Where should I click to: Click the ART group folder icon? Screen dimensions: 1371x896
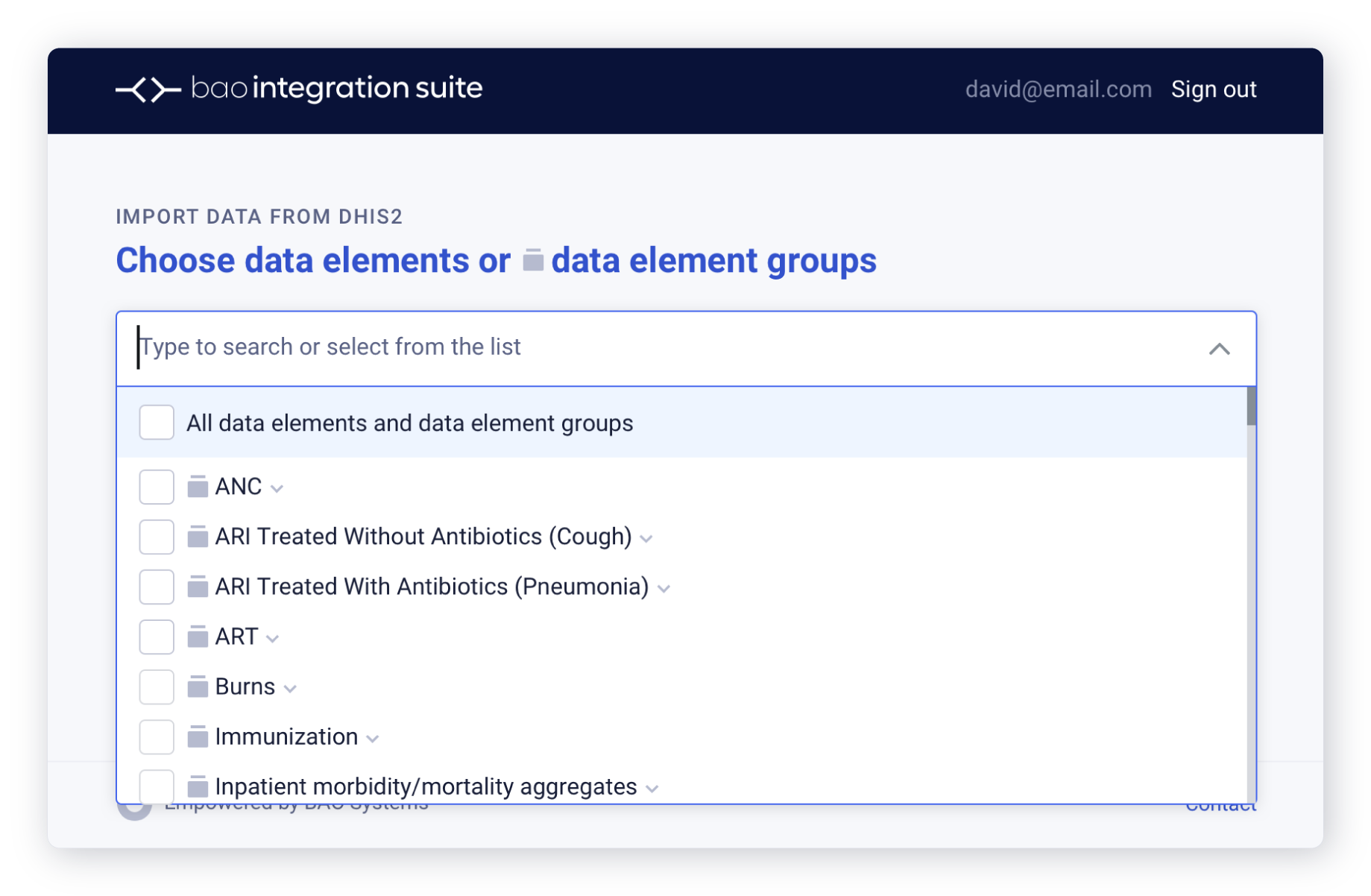pyautogui.click(x=198, y=637)
